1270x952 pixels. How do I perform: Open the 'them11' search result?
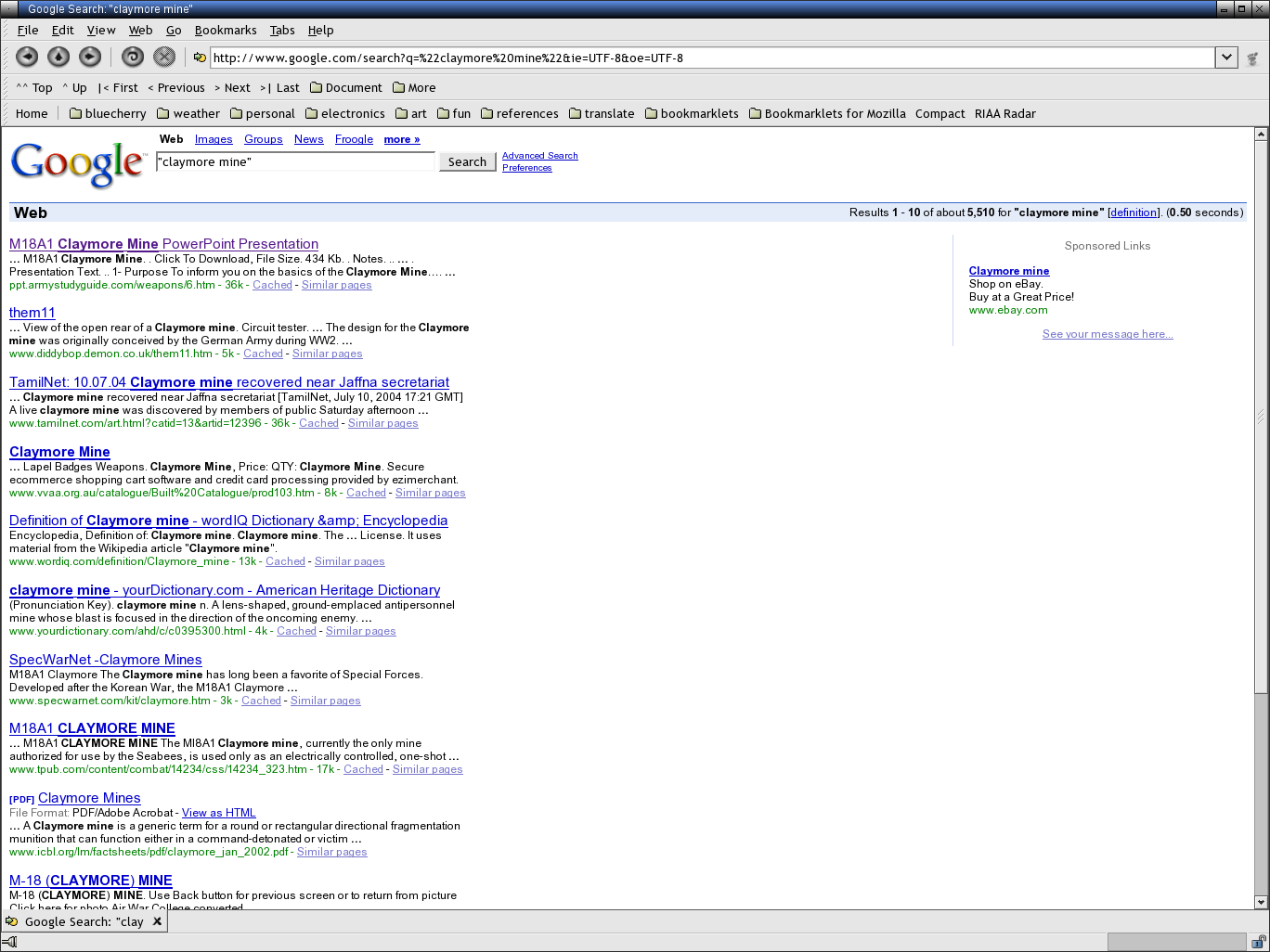tap(32, 313)
